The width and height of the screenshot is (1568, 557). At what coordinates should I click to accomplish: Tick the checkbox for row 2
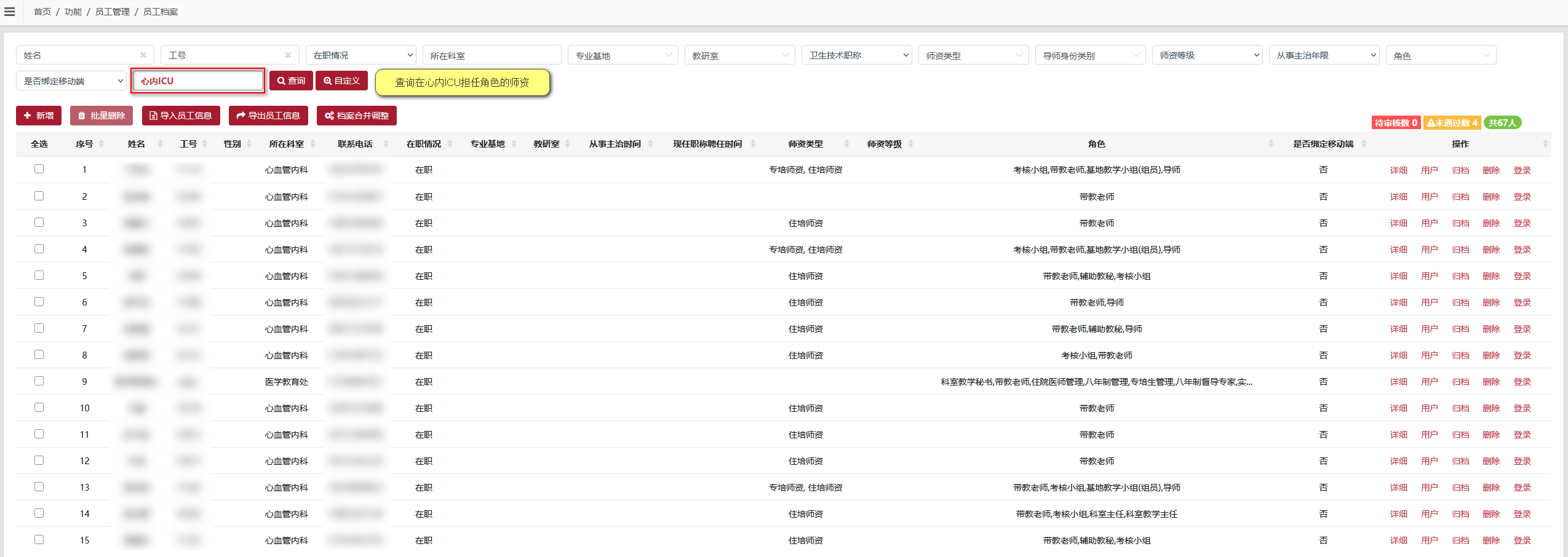pos(39,196)
